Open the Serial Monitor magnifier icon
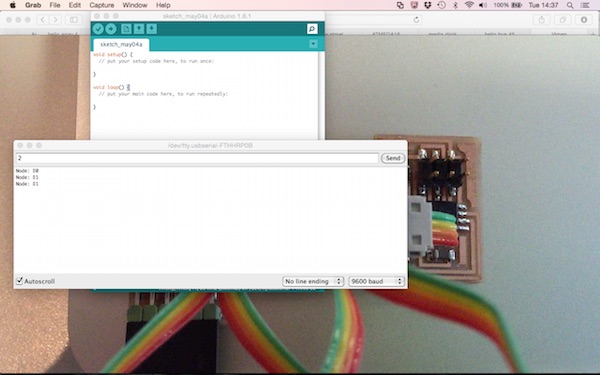The image size is (600, 375). [312, 29]
